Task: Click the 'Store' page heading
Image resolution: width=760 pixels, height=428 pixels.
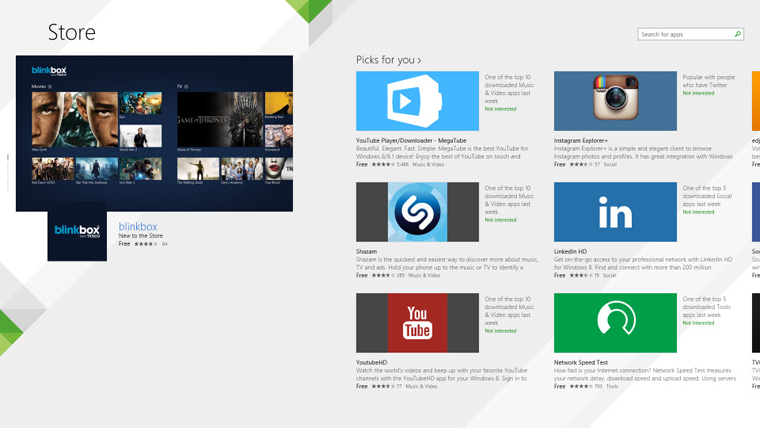Action: 72,32
